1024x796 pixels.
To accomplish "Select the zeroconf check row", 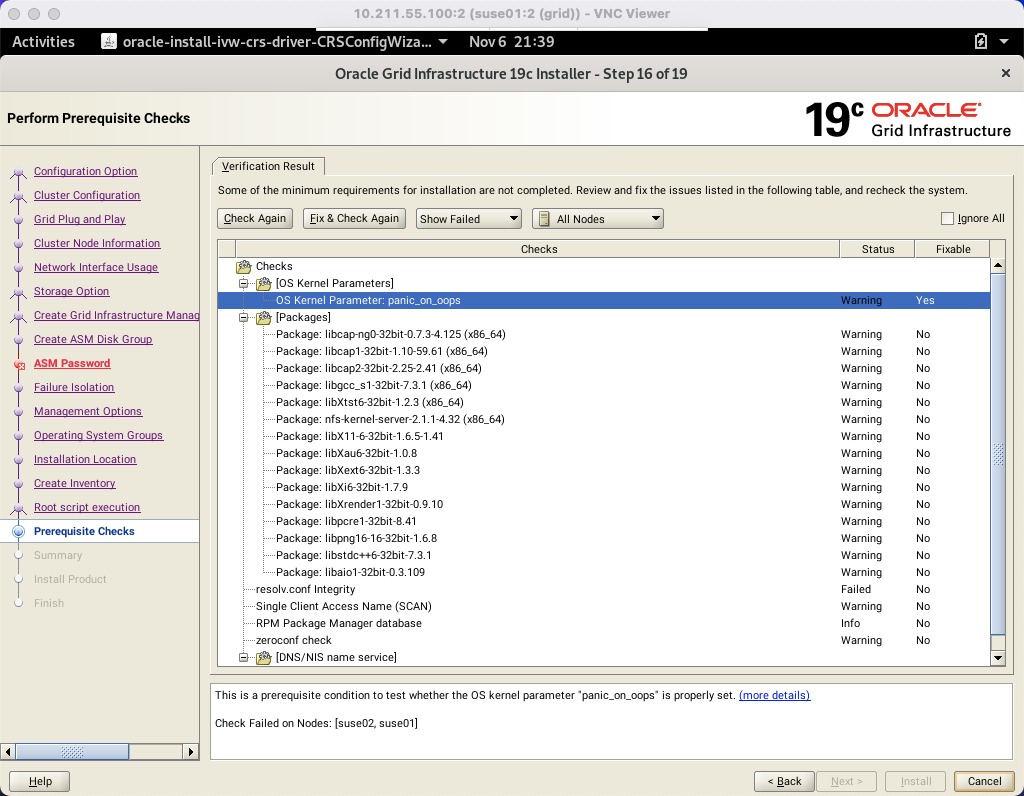I will [x=603, y=641].
